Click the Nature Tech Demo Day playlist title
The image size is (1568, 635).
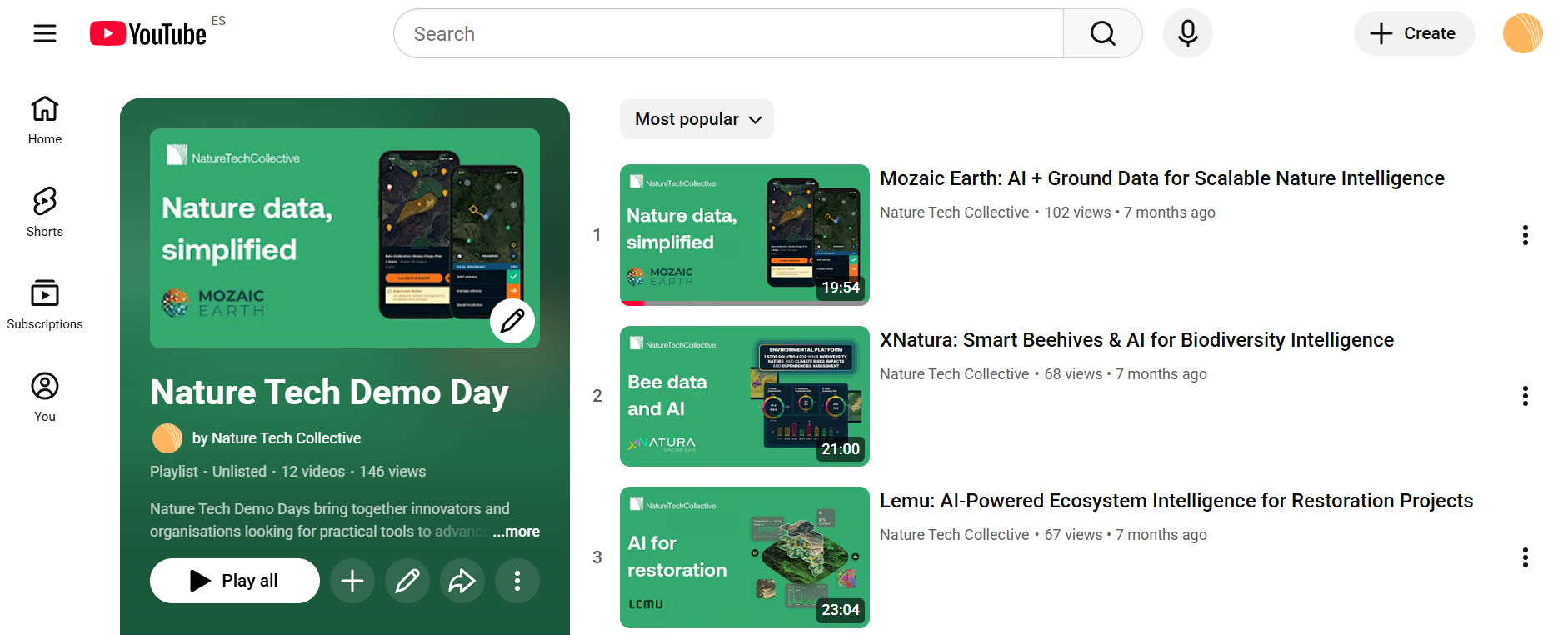tap(329, 392)
